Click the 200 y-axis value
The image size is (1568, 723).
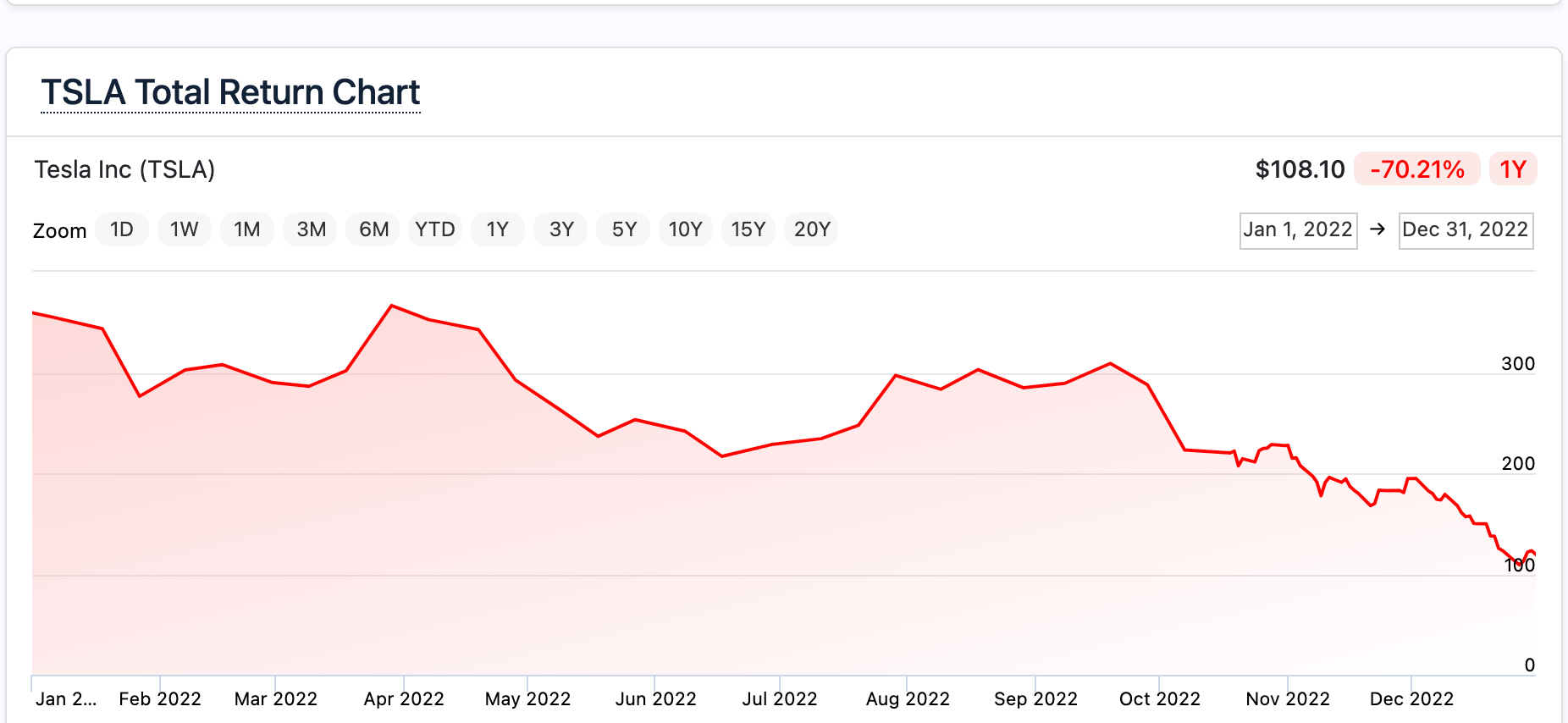click(x=1518, y=464)
